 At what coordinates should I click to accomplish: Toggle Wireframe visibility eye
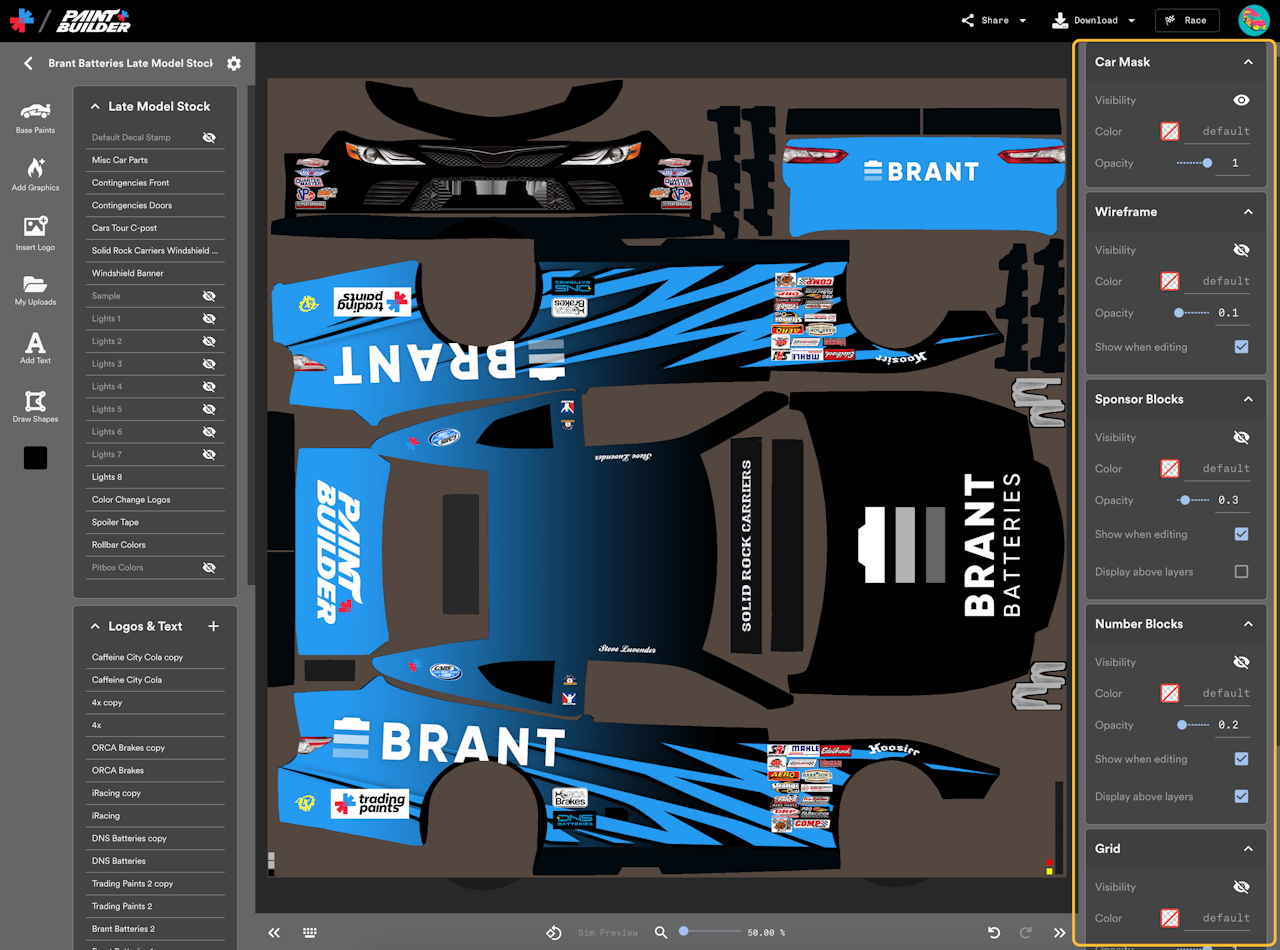(1241, 250)
